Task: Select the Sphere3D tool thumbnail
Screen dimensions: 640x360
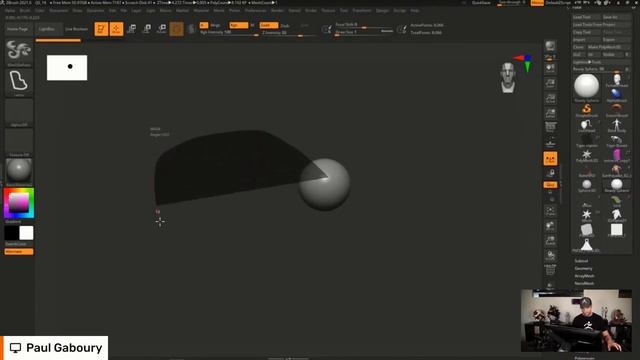Action: (587, 185)
